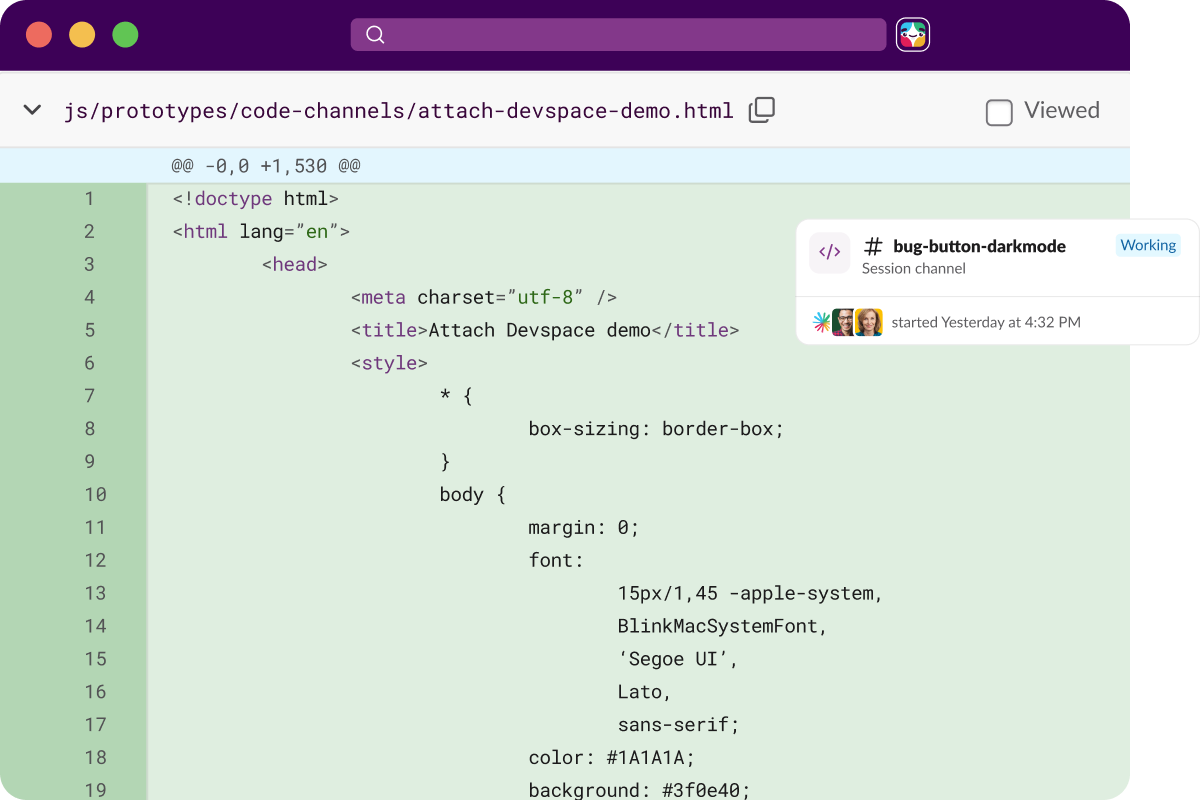The width and height of the screenshot is (1200, 800).
Task: Click the Working status badge
Action: pos(1148,245)
